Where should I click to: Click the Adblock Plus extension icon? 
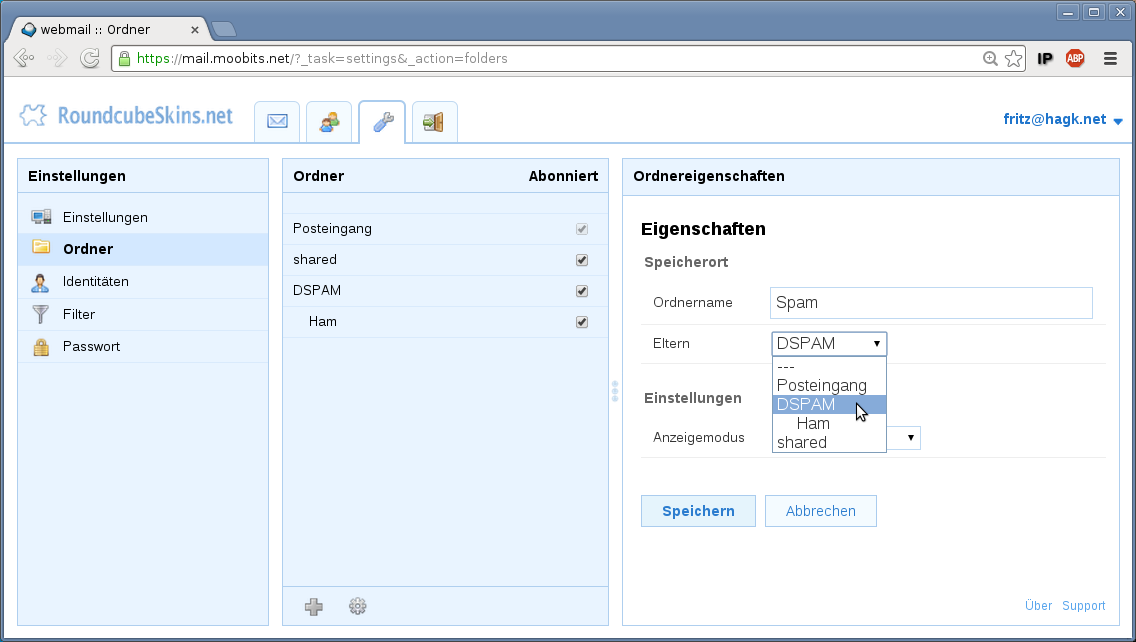click(1075, 58)
